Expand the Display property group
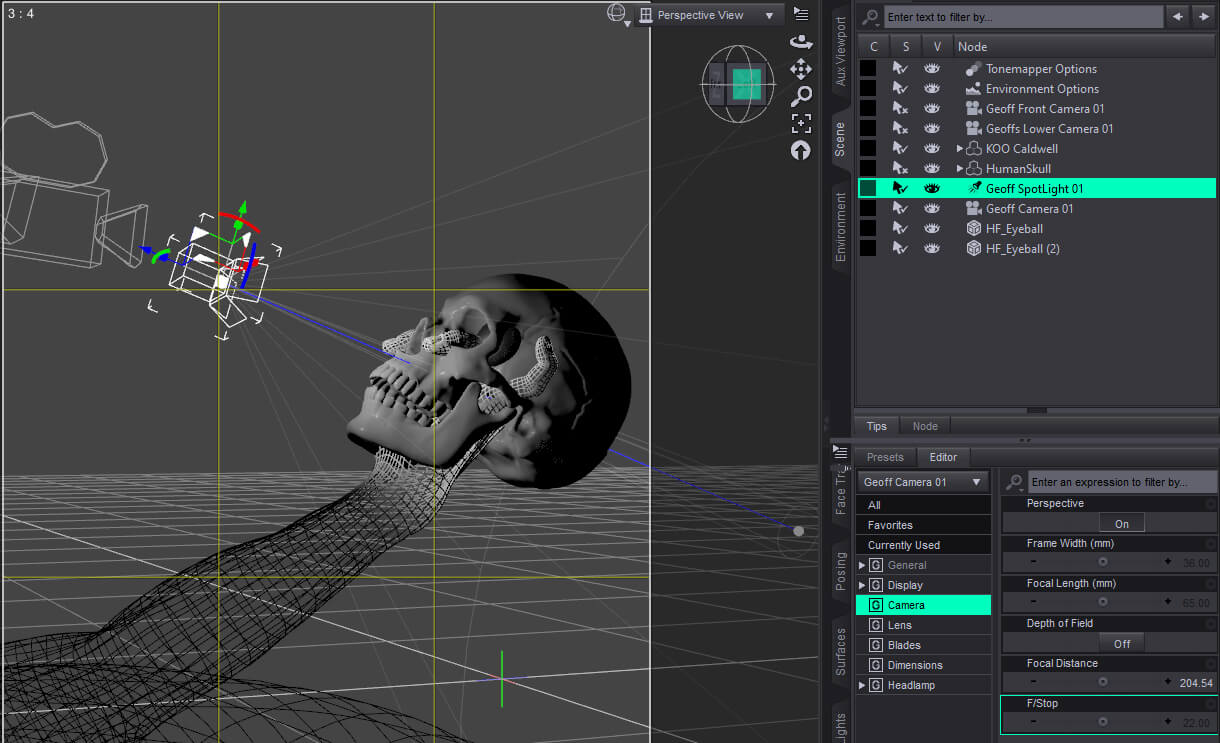 click(x=862, y=585)
